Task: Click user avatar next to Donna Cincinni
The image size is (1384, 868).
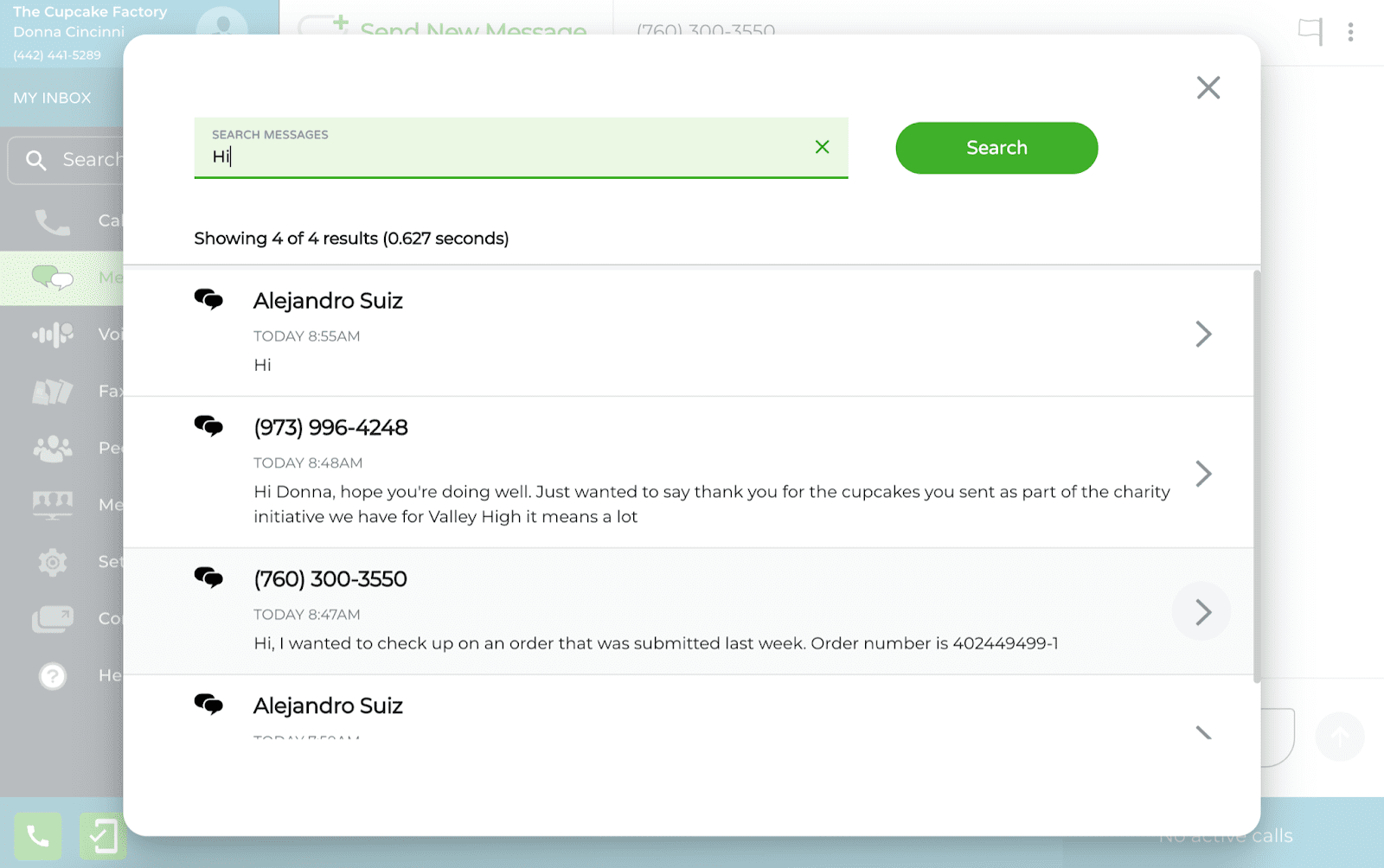Action: pyautogui.click(x=222, y=22)
